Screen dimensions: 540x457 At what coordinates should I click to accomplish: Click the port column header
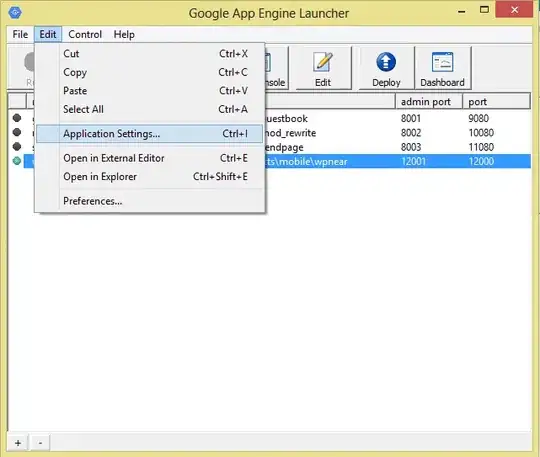click(x=496, y=102)
